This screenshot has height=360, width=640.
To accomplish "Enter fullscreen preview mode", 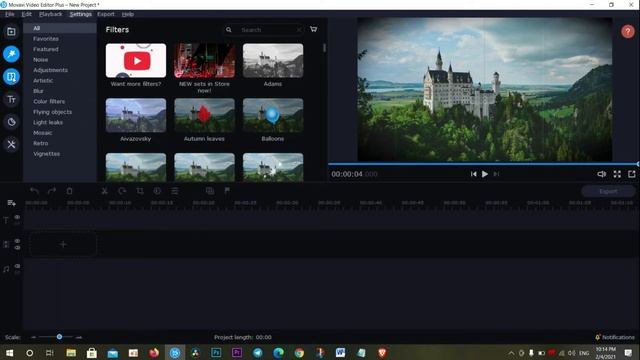I will click(617, 174).
